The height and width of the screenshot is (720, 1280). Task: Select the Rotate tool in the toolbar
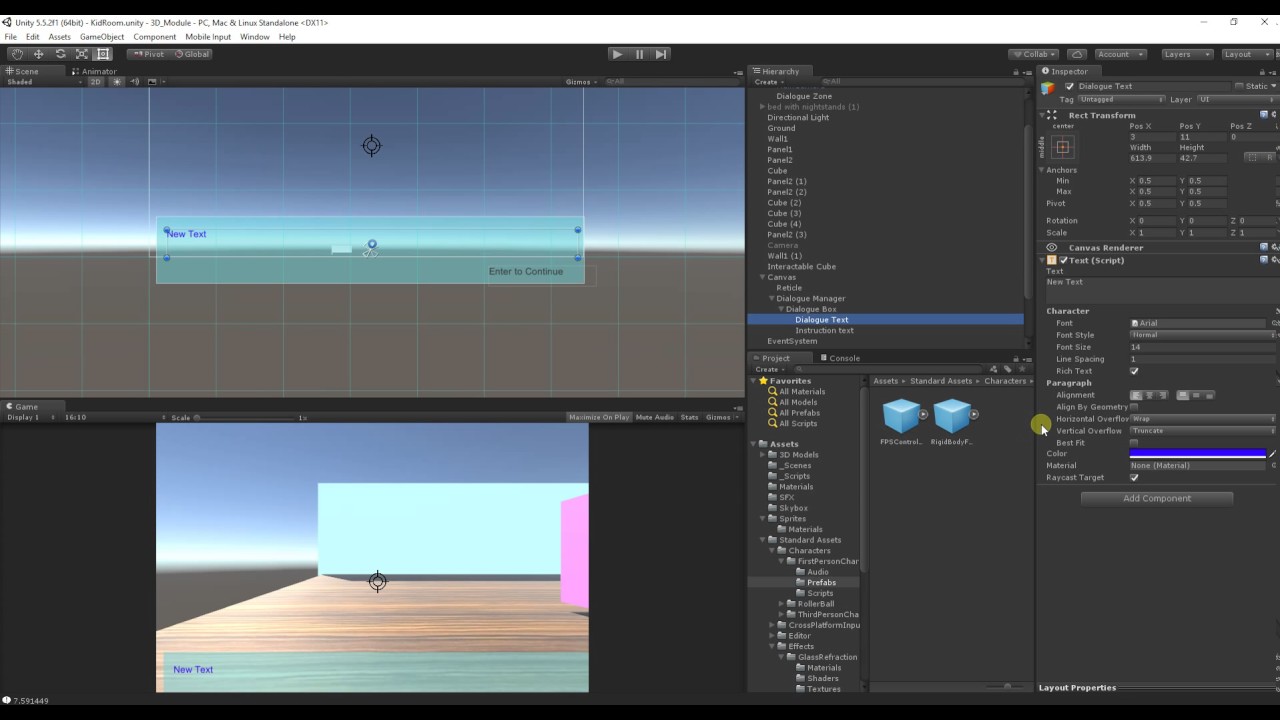click(x=61, y=54)
